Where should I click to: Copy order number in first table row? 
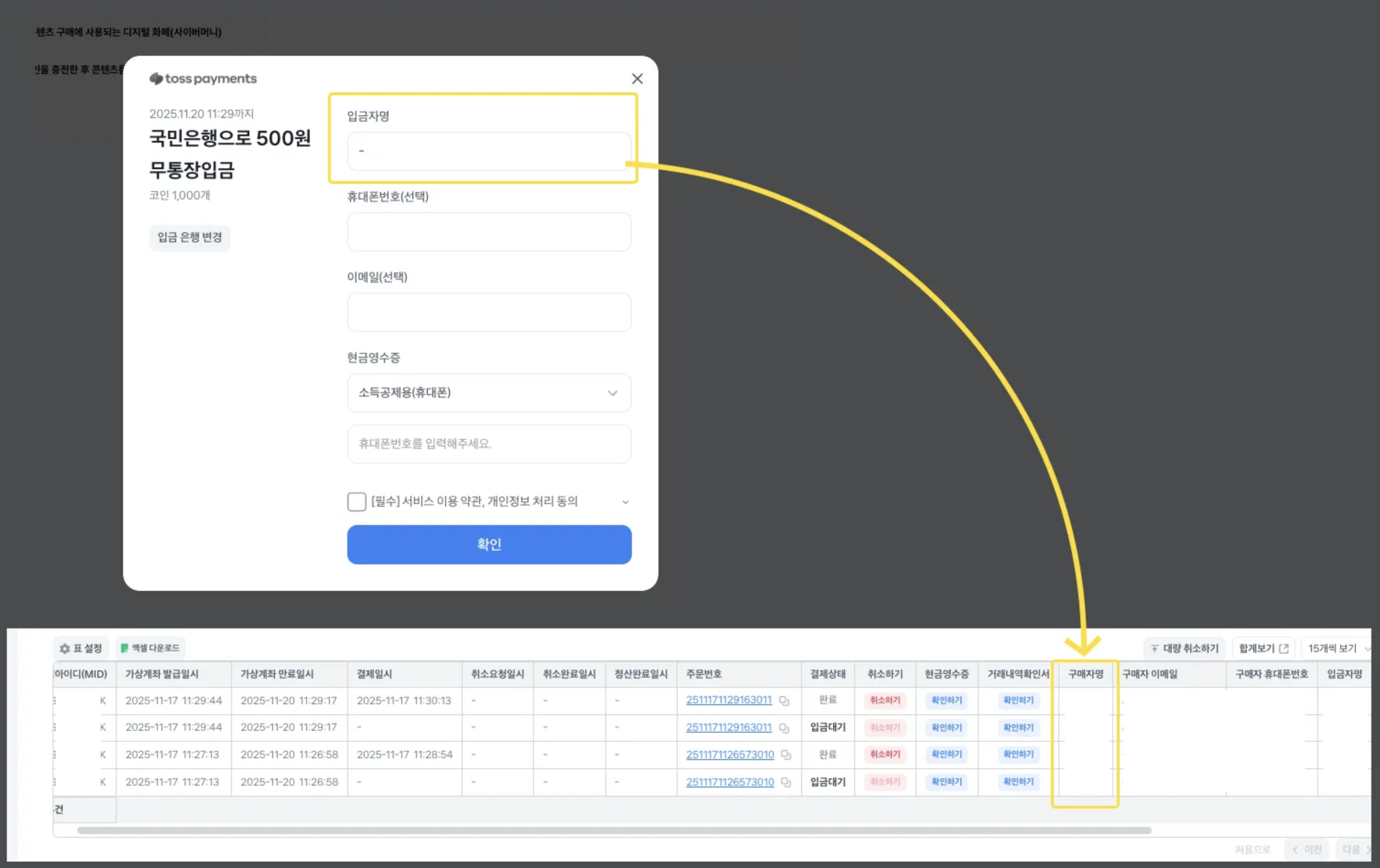[x=784, y=701]
